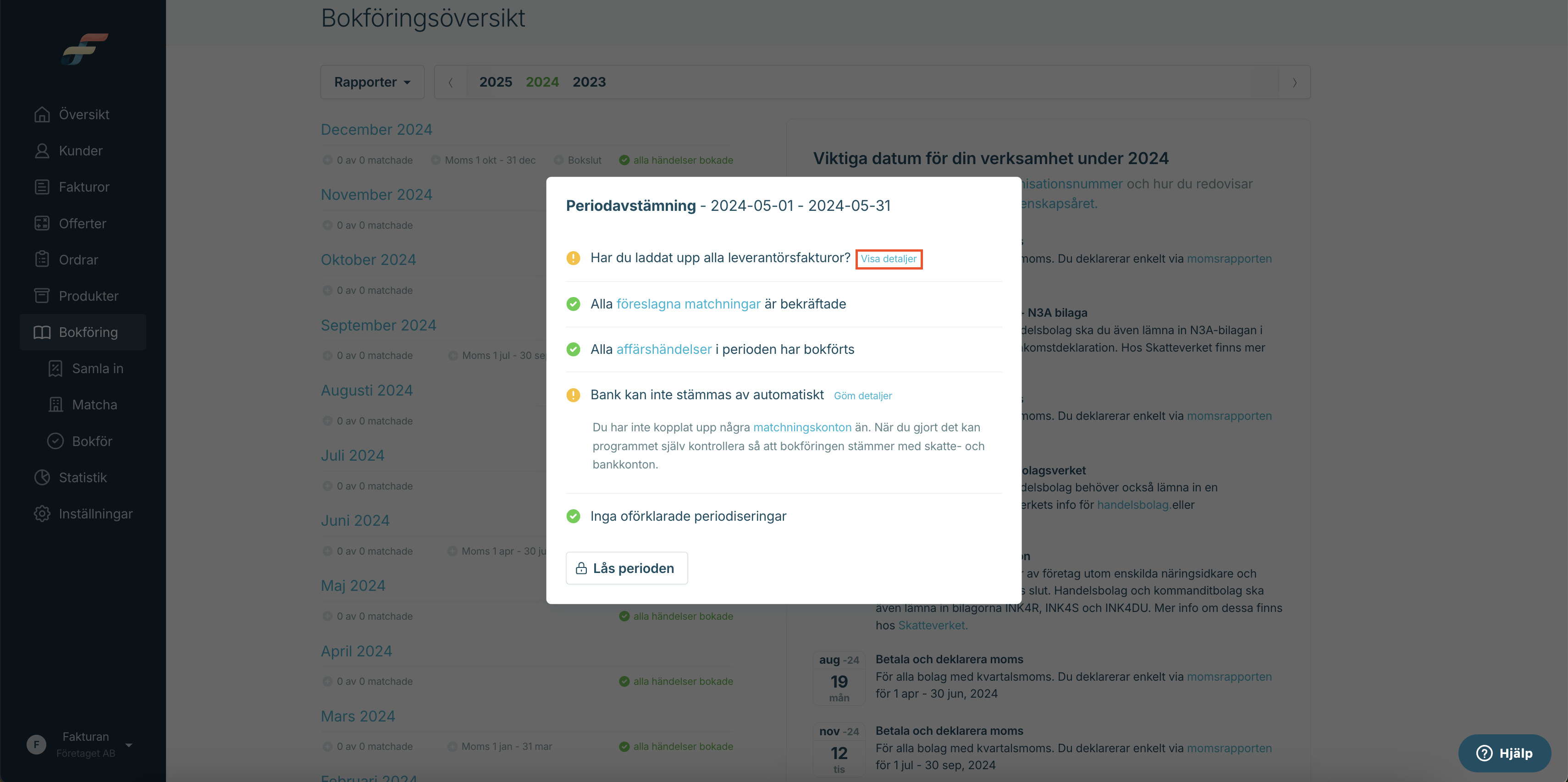The image size is (1568, 782).
Task: Open the Hjälp help widget
Action: (1504, 754)
